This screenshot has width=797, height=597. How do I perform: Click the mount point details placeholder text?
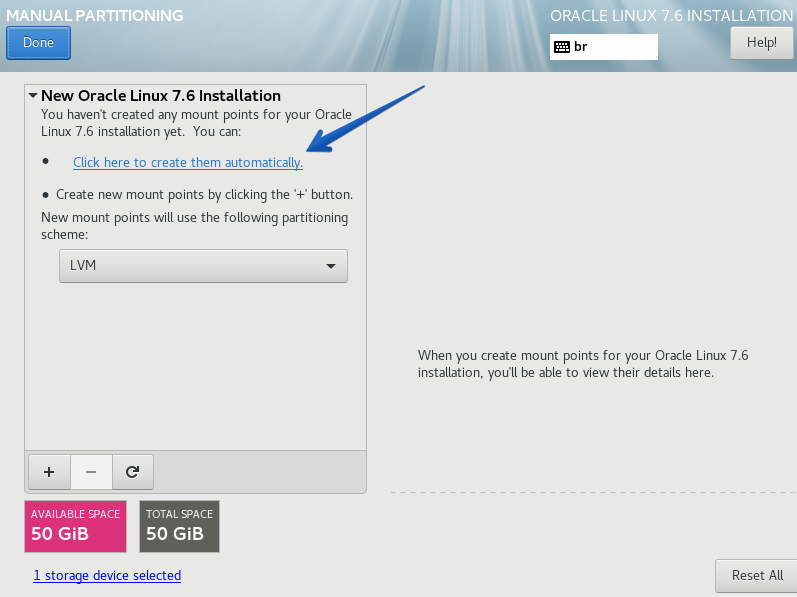tap(582, 364)
